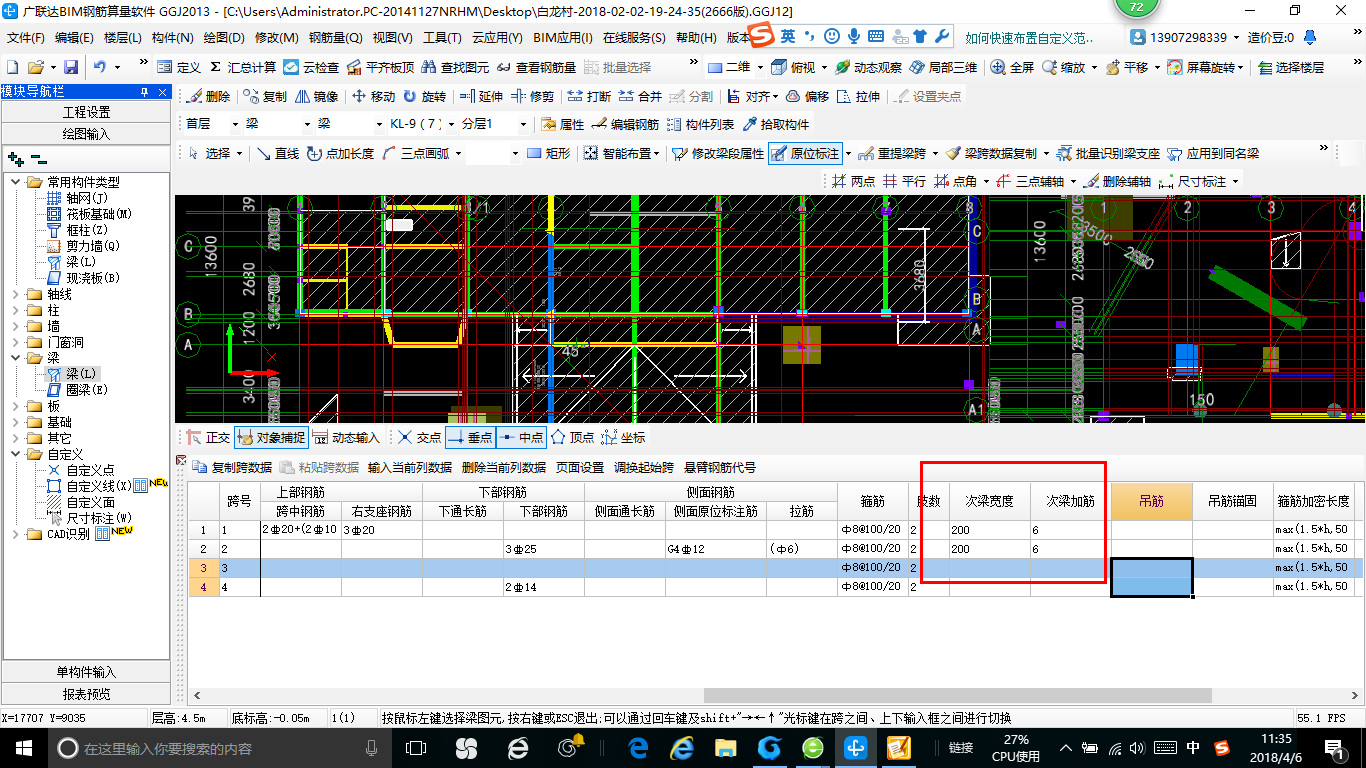
Task: Click 输入当前列数据 button
Action: coord(409,467)
